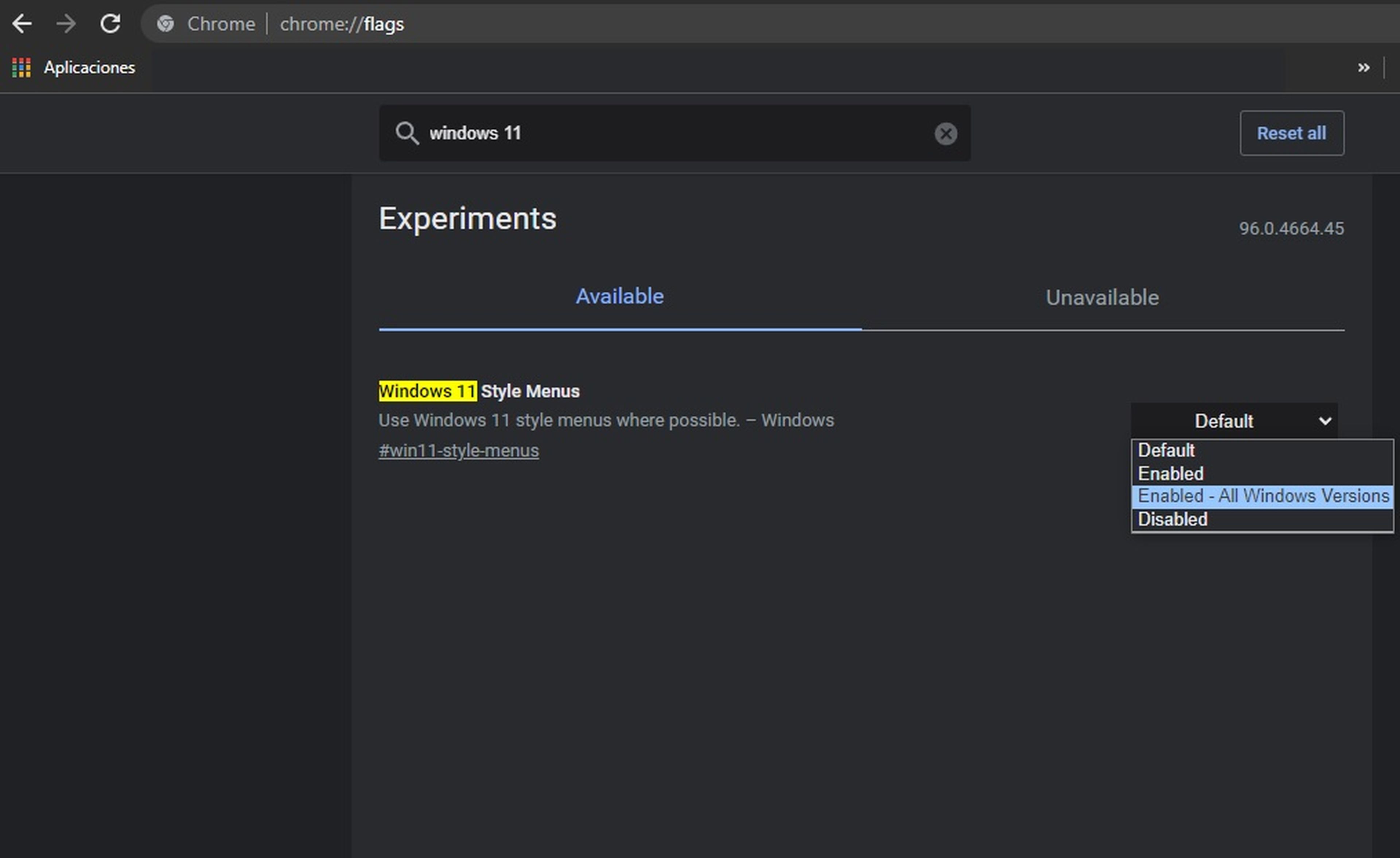Click the Windows 11 Style Menus title

pos(479,391)
